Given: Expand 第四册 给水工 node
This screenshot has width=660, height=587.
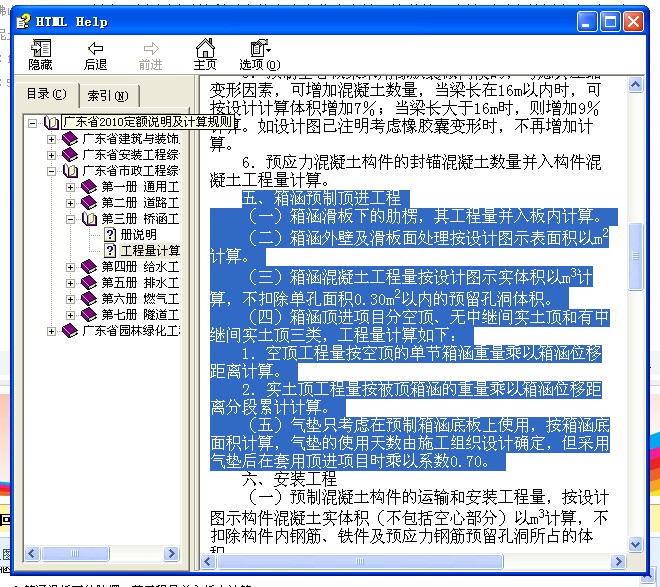Looking at the screenshot, I should (70, 267).
